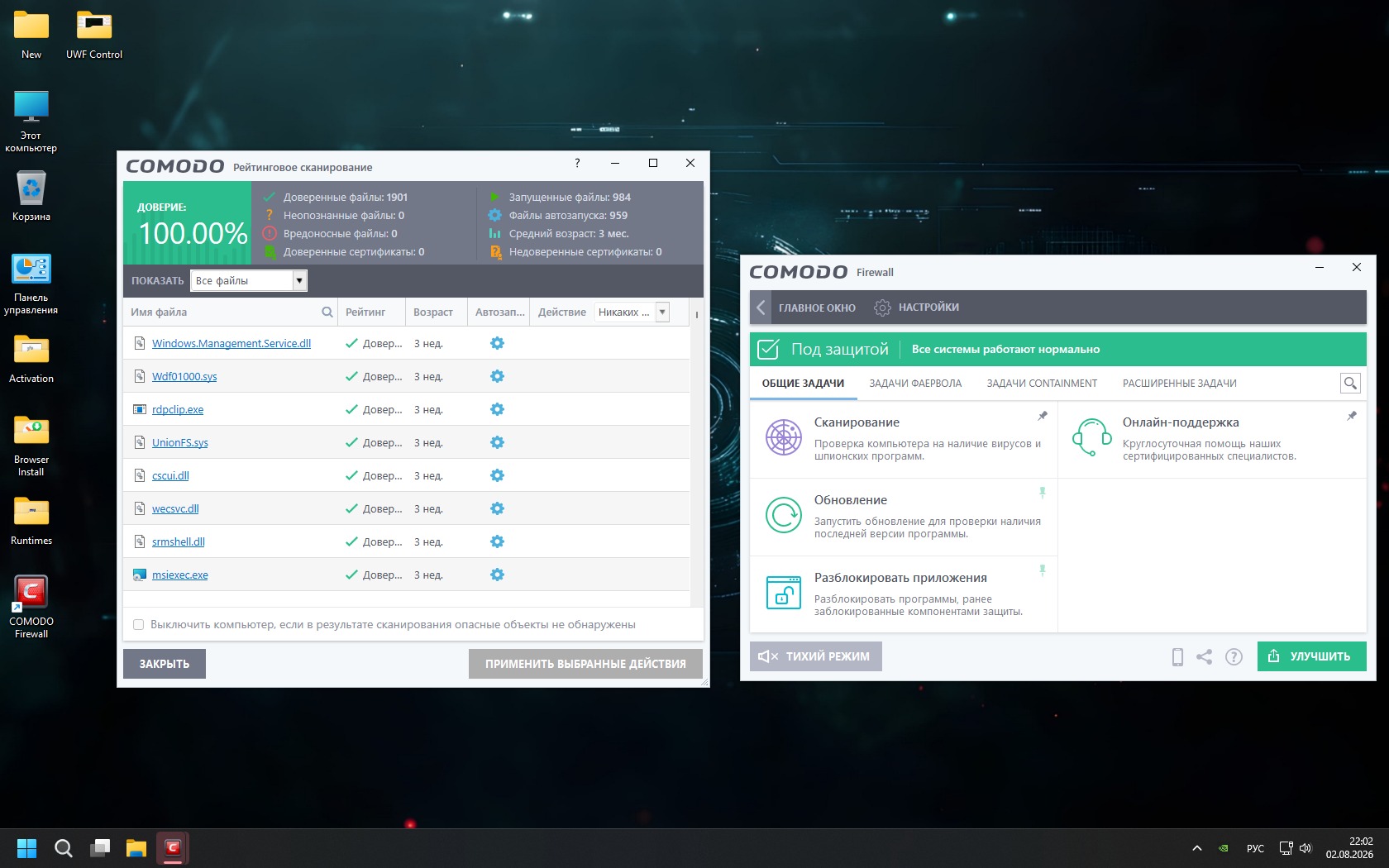Toggle the pin on Обновление task
1389x868 pixels.
1043,493
